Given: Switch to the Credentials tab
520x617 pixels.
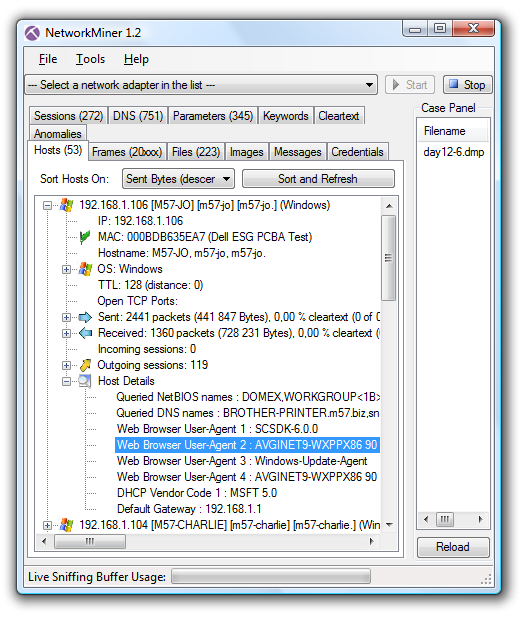Looking at the screenshot, I should coord(357,152).
